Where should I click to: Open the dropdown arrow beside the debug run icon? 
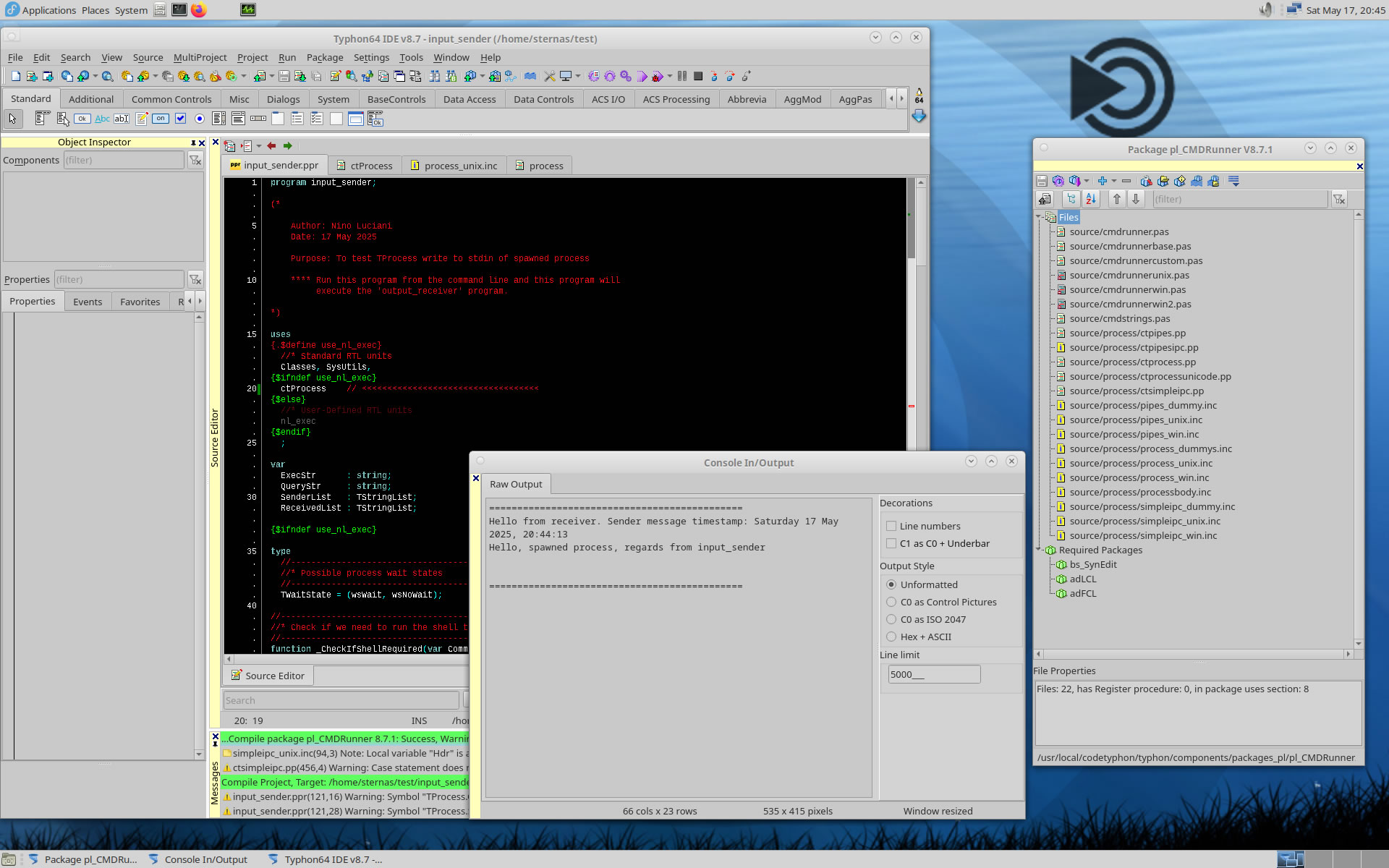tap(669, 76)
